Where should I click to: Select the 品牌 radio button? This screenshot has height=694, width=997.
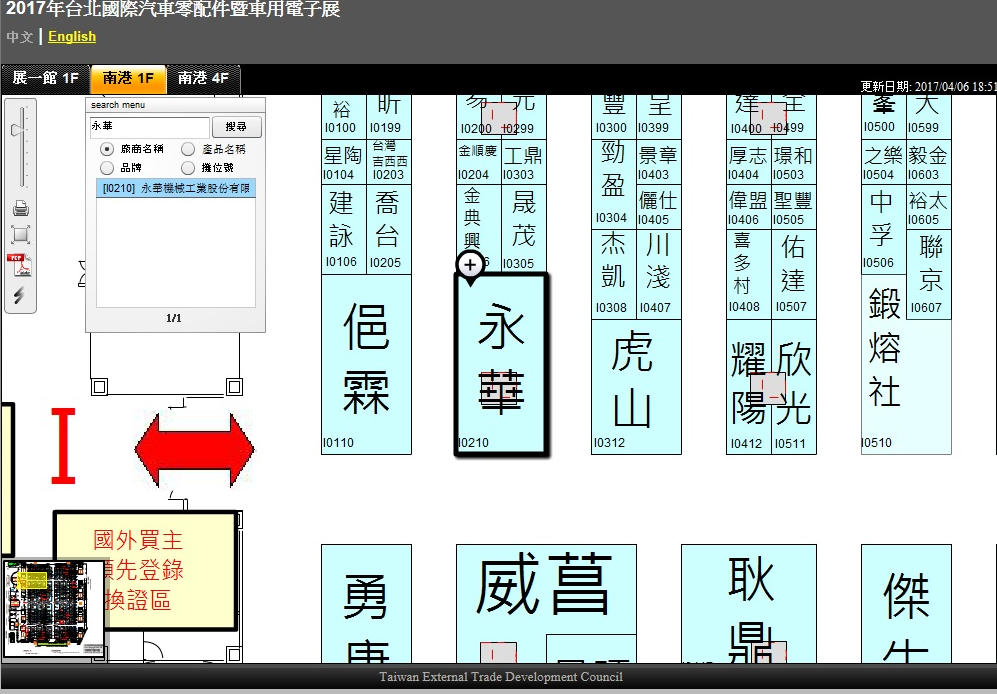point(107,168)
